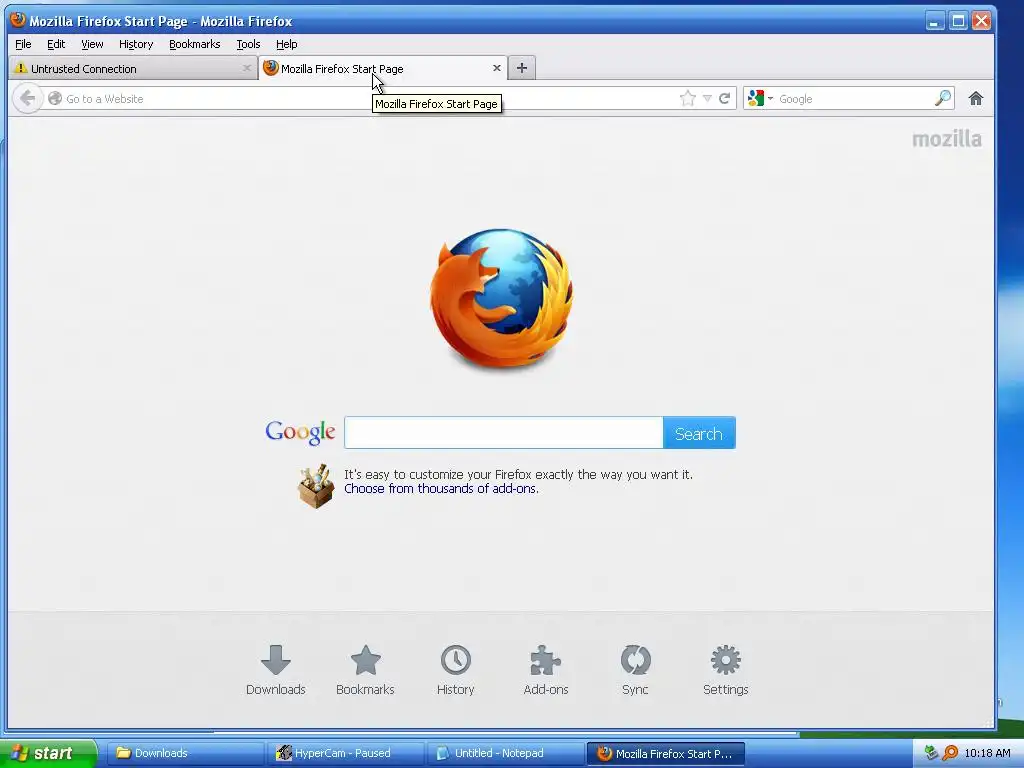
Task: Focus the start page Google search box
Action: [504, 433]
